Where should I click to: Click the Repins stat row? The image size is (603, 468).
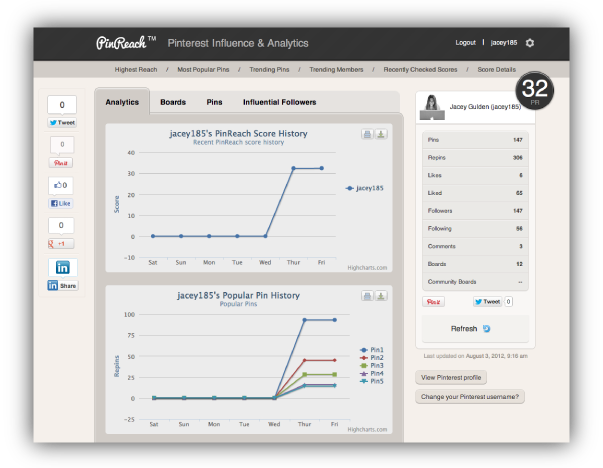[475, 158]
